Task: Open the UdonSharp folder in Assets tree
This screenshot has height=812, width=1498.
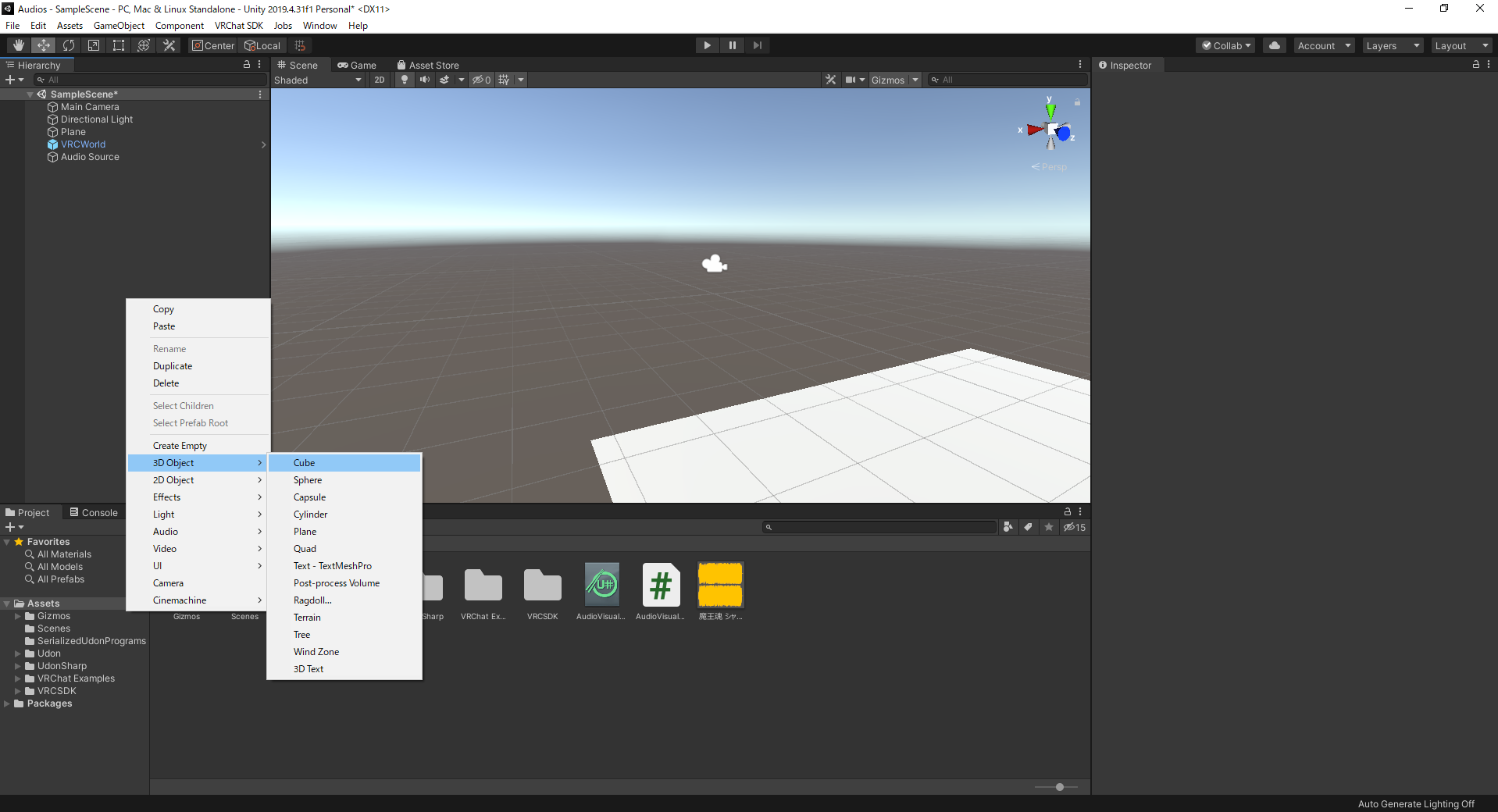Action: click(x=62, y=666)
